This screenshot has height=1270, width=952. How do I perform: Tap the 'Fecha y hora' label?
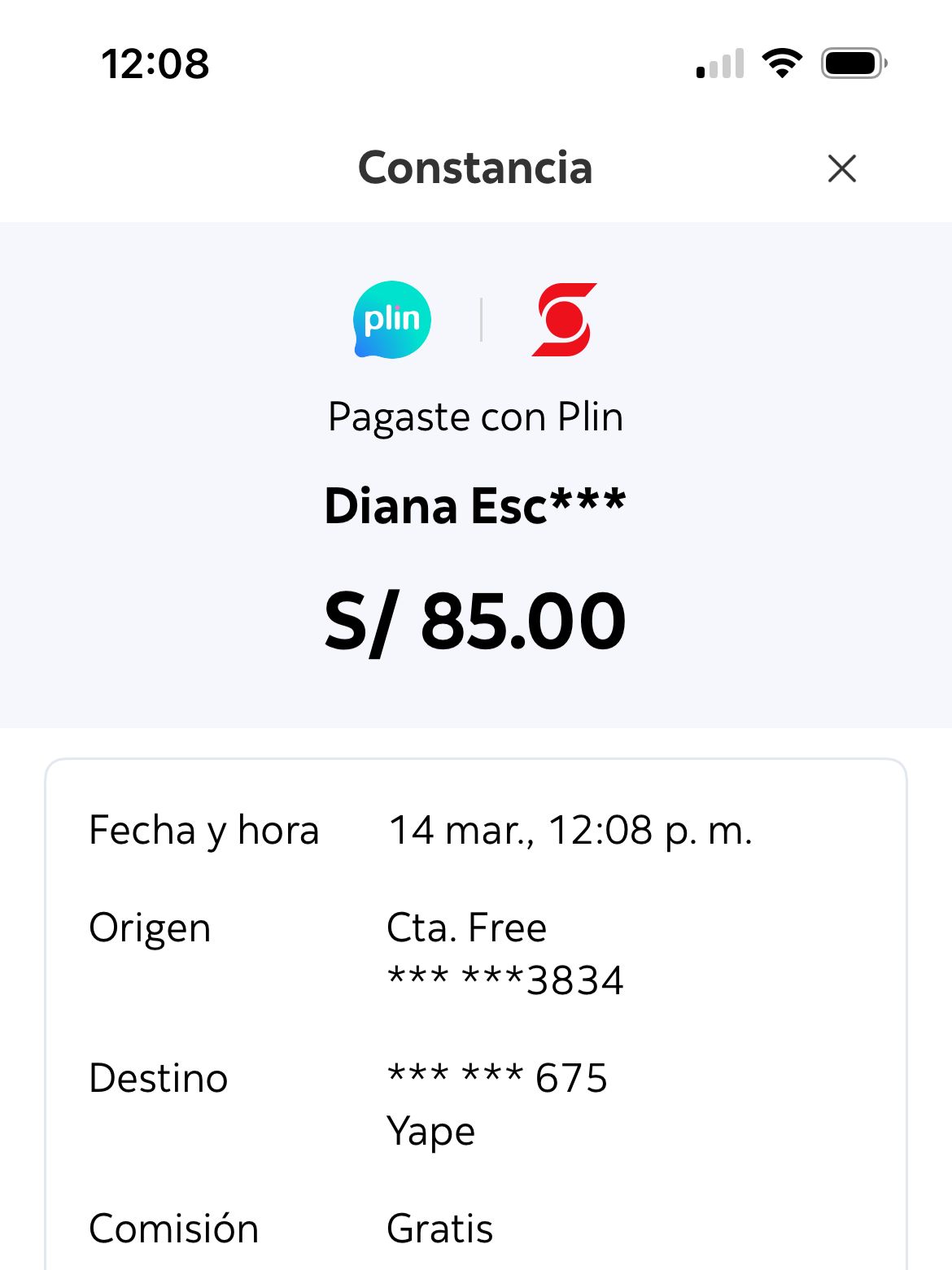[203, 831]
